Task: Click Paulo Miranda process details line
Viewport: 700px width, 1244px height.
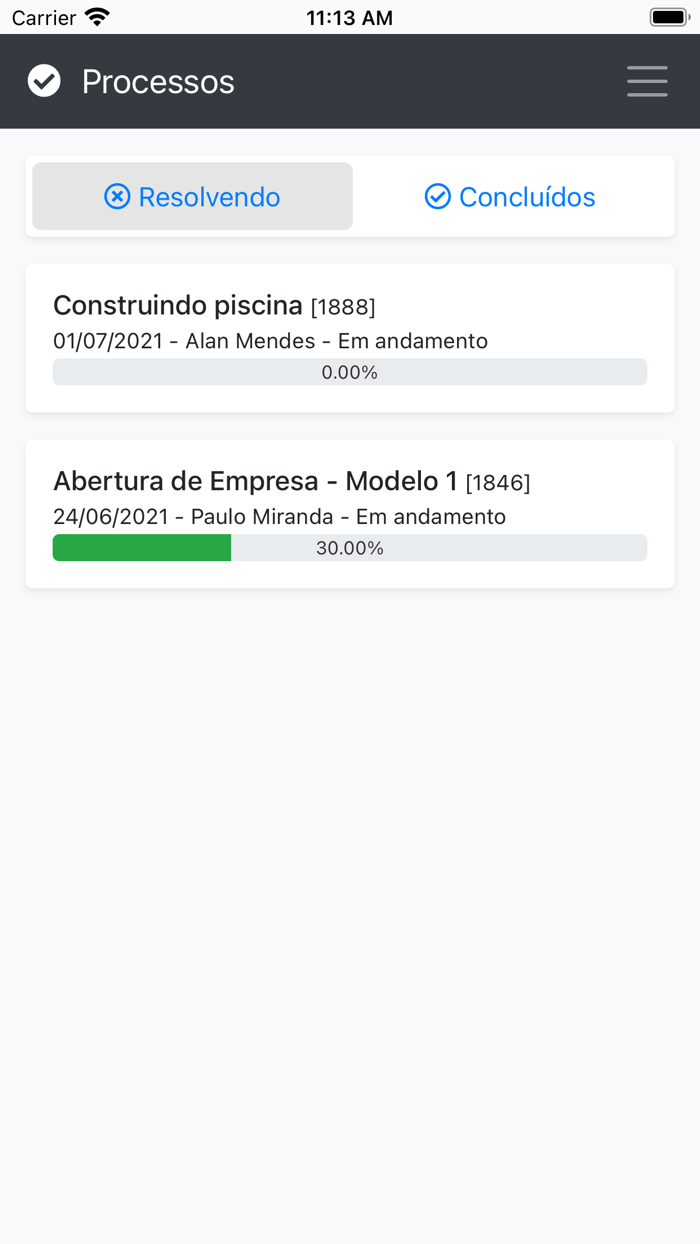Action: (280, 517)
